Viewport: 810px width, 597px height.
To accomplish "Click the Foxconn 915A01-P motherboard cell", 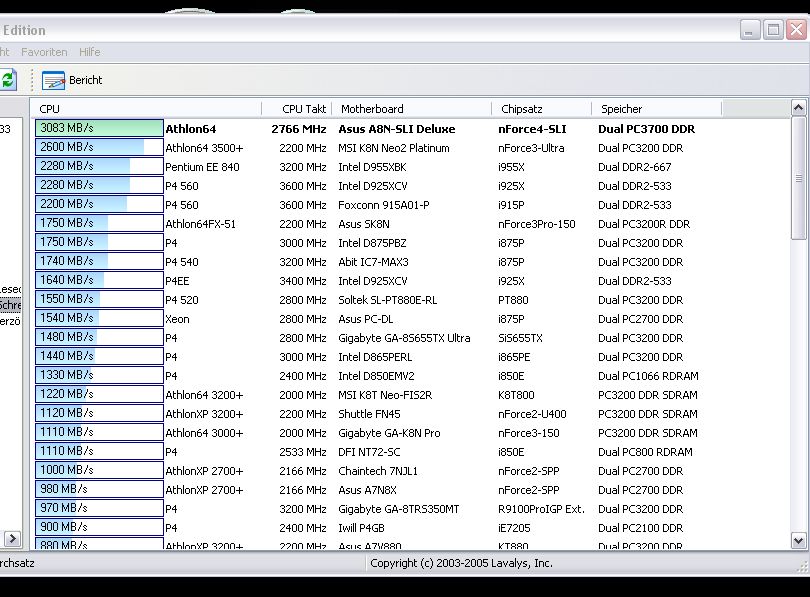I will (383, 205).
